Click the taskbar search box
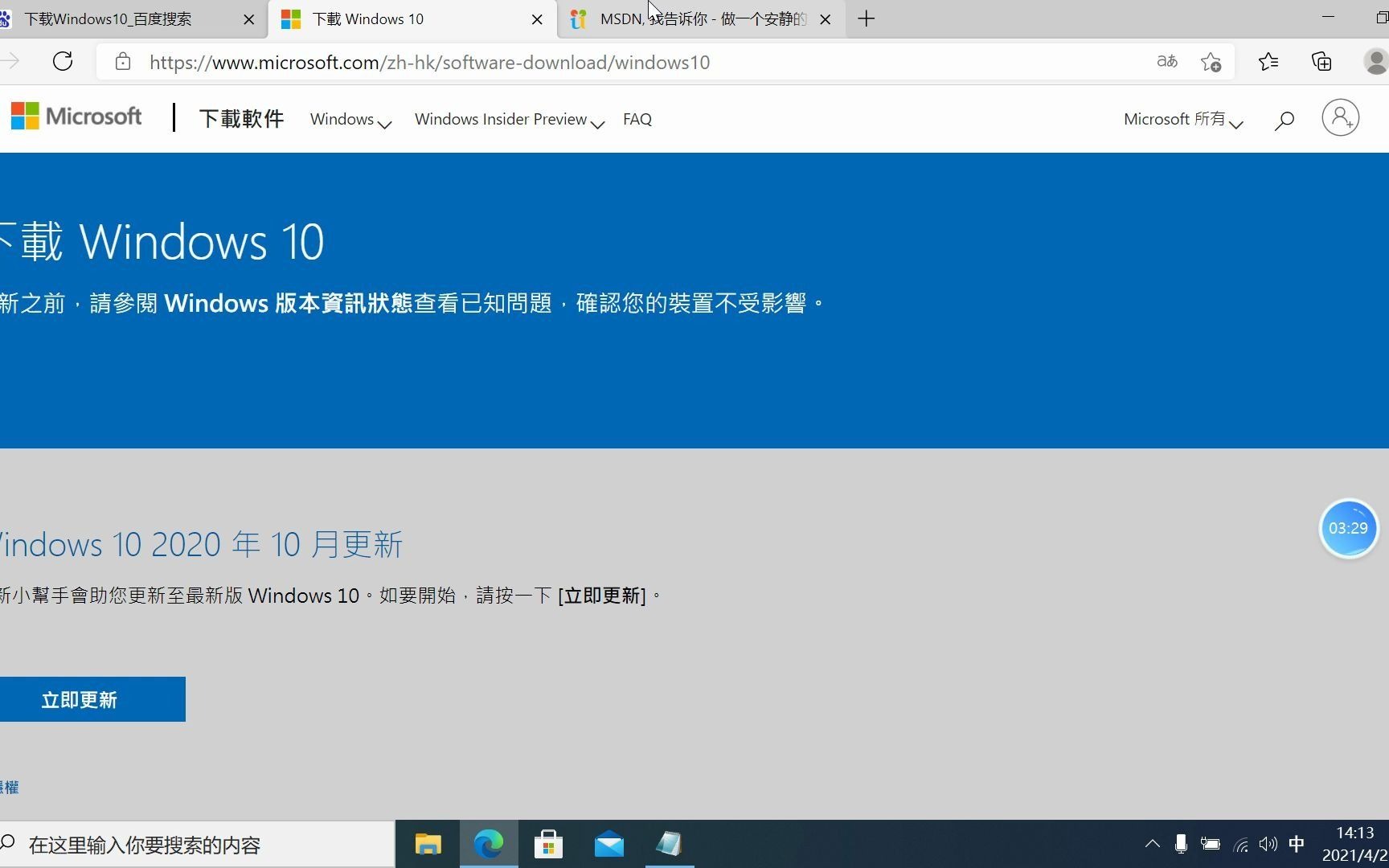Image resolution: width=1389 pixels, height=868 pixels. [197, 844]
